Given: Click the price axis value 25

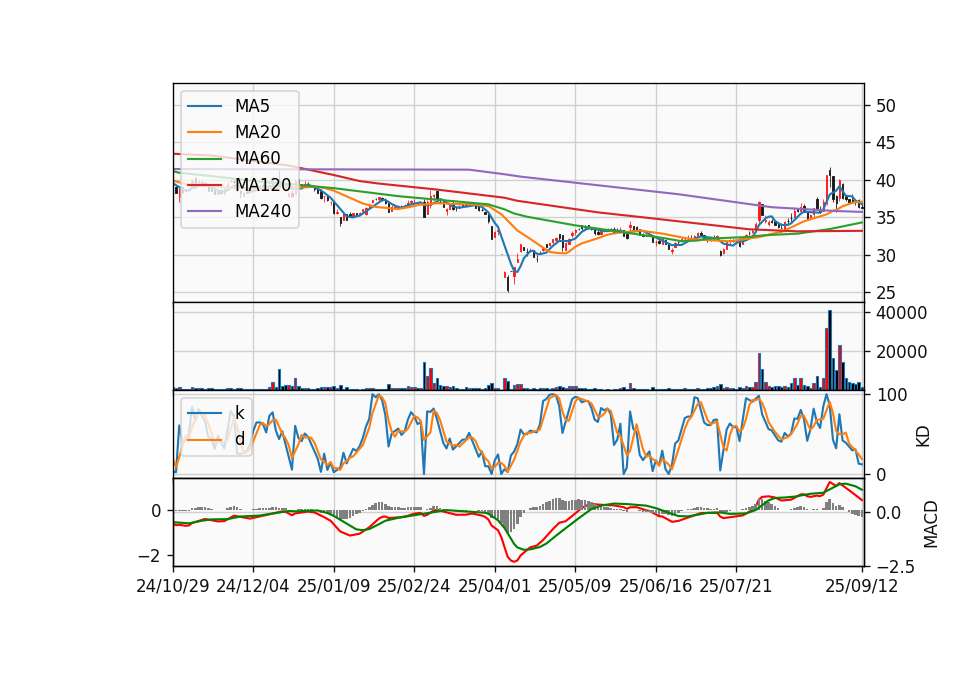Looking at the screenshot, I should tap(885, 293).
